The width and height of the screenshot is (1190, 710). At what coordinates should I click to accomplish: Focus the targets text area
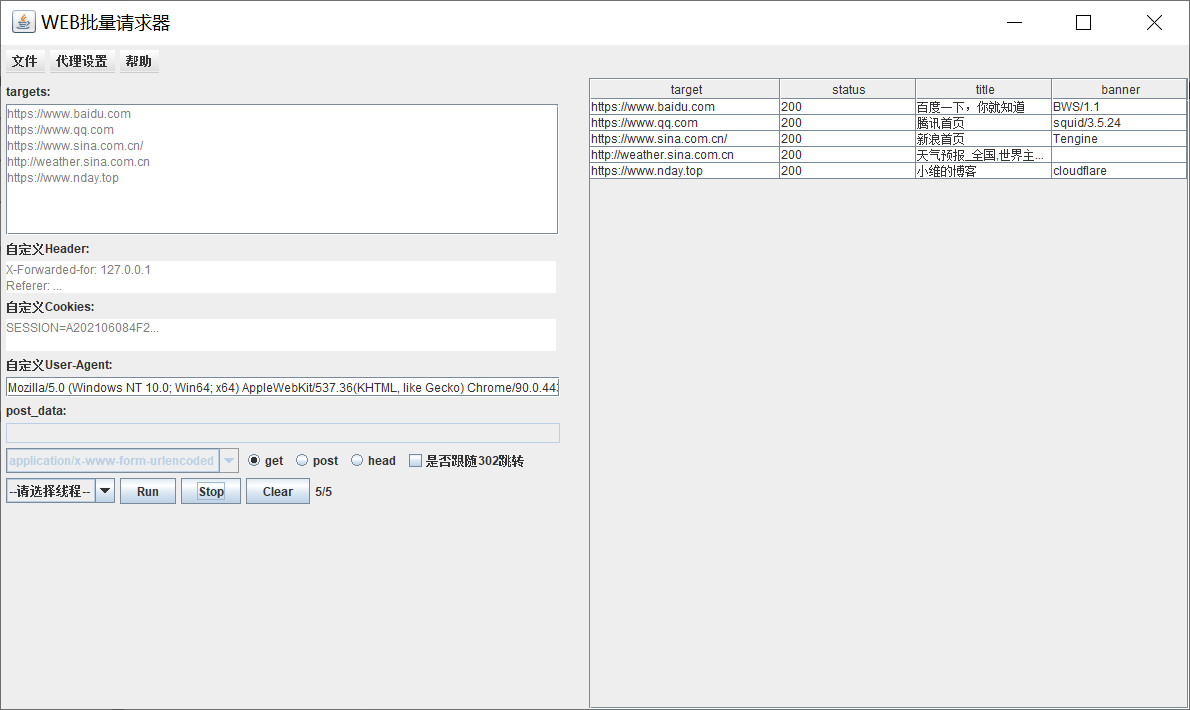pyautogui.click(x=282, y=169)
